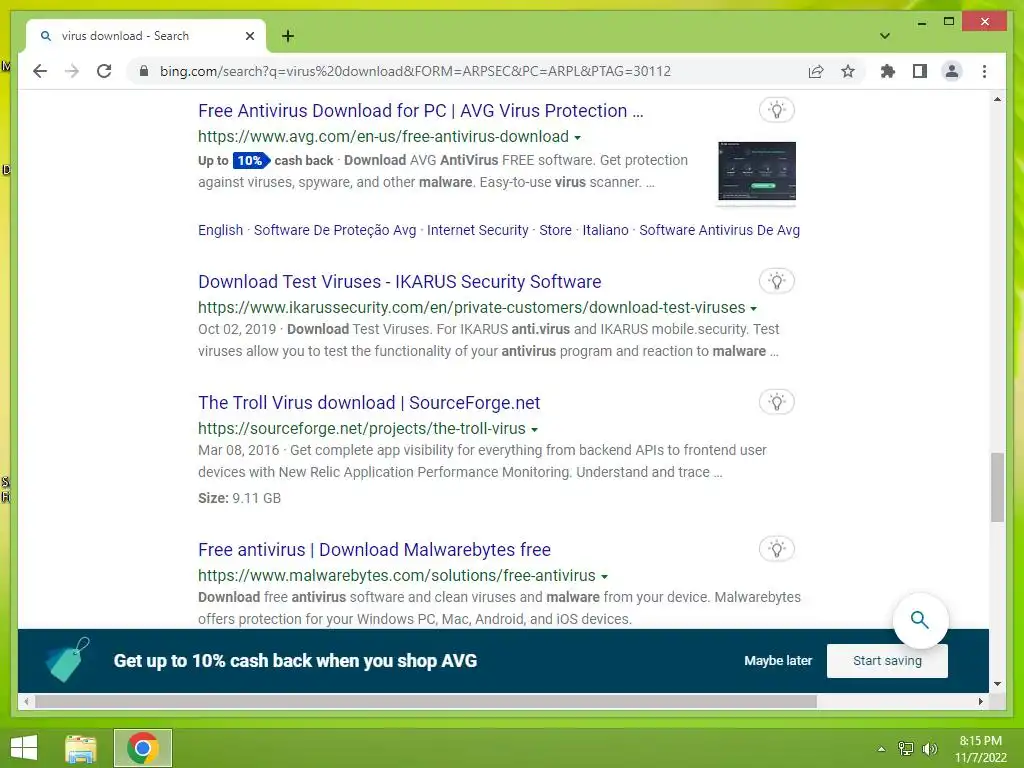The image size is (1024, 768).
Task: Click the lightbulb icon beside IKARUS result
Action: 776,281
